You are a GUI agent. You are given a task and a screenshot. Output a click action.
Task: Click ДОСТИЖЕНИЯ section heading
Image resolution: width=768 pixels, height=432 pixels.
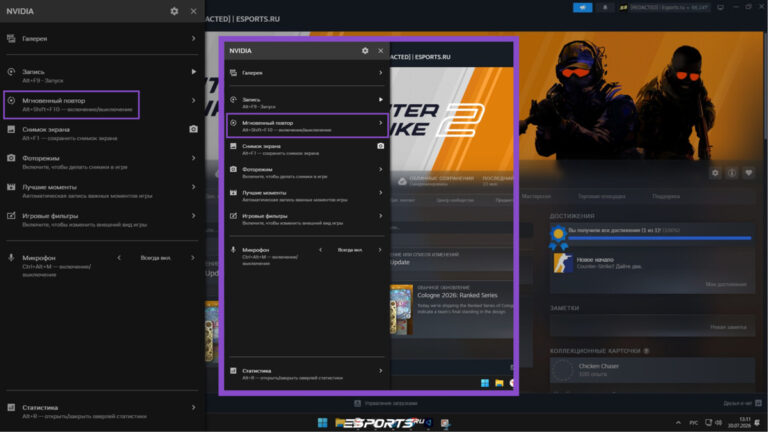click(572, 216)
